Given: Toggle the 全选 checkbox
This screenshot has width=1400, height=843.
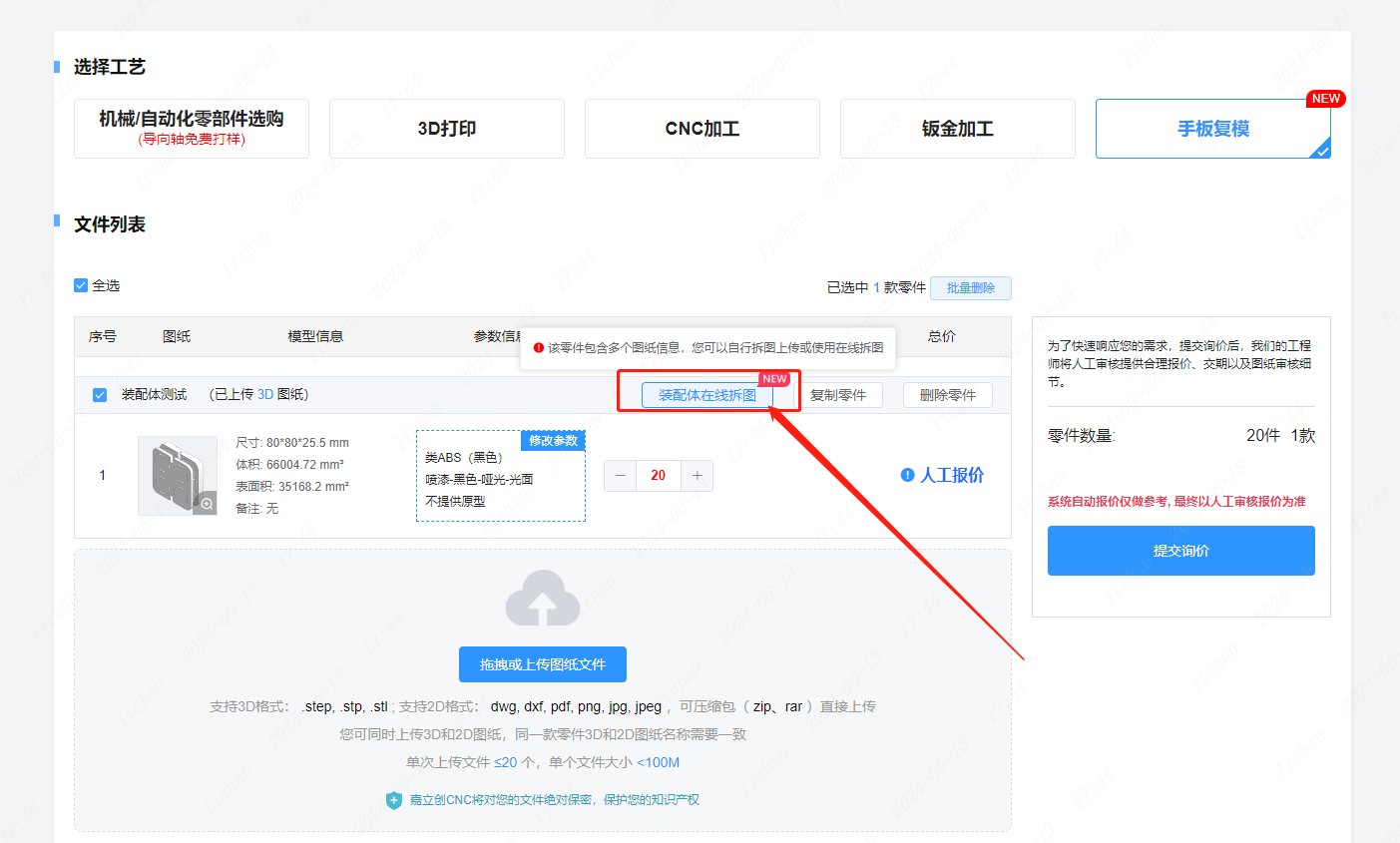Looking at the screenshot, I should [x=81, y=285].
